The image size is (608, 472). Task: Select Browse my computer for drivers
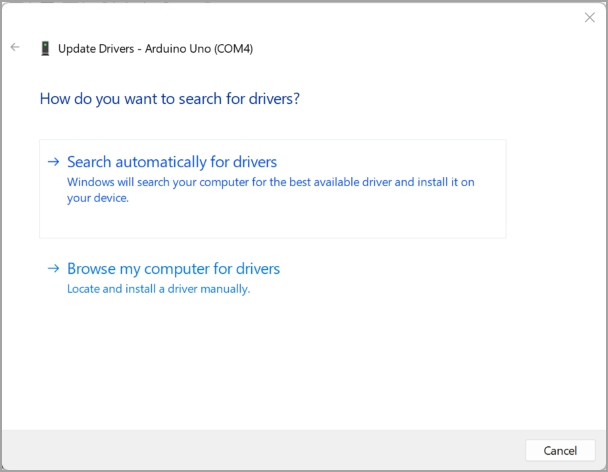click(x=173, y=269)
